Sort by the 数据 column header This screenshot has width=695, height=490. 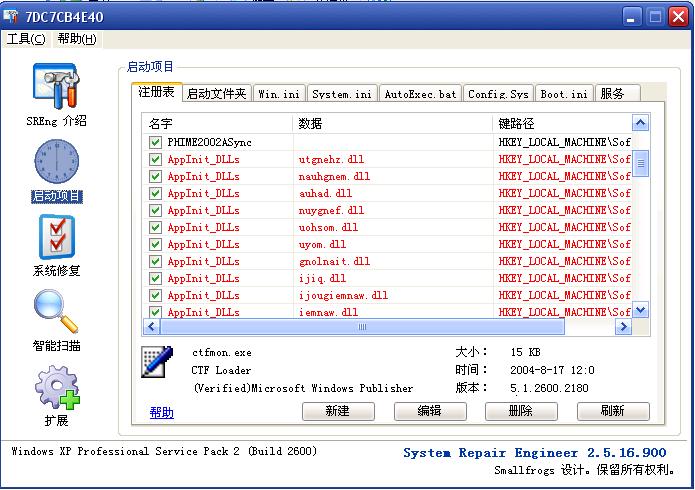(393, 123)
